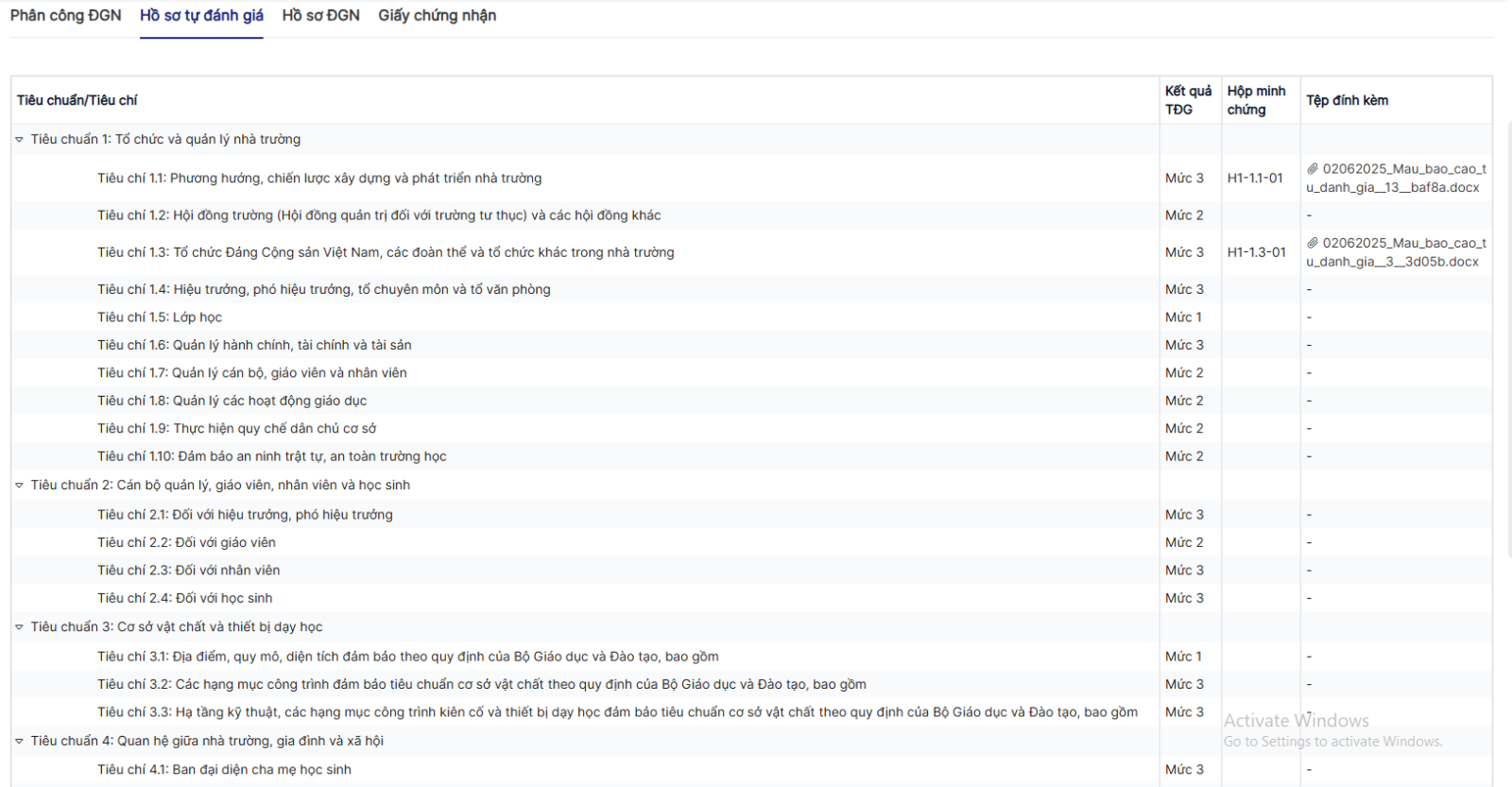Screen dimensions: 1512x787
Task: Click the Kết quả TĐG column header
Action: pyautogui.click(x=1188, y=100)
